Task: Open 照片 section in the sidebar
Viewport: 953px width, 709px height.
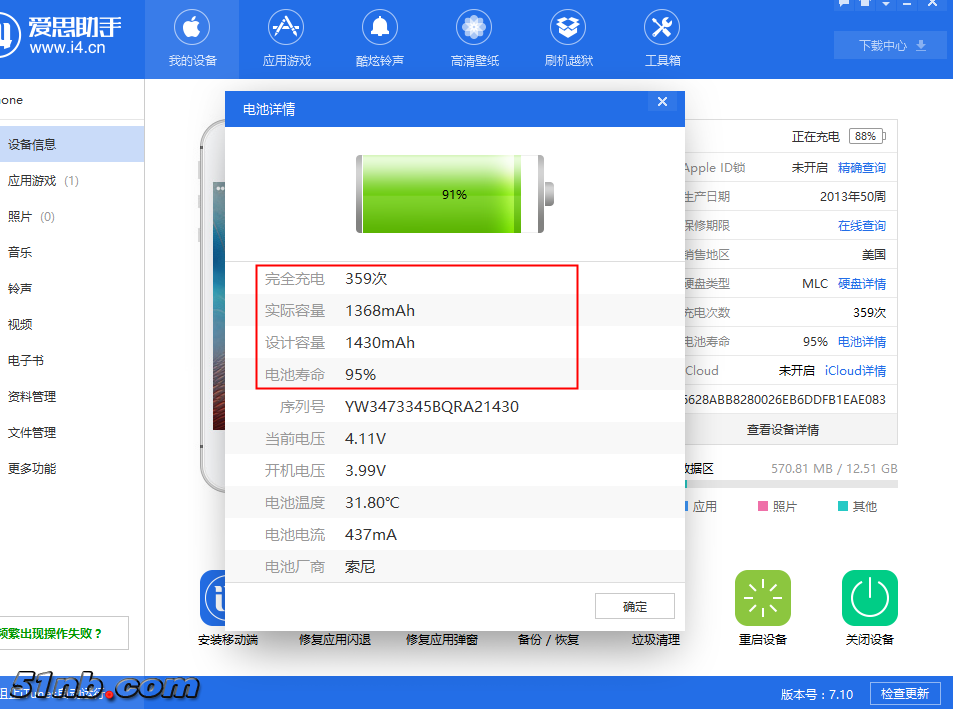Action: pos(20,216)
